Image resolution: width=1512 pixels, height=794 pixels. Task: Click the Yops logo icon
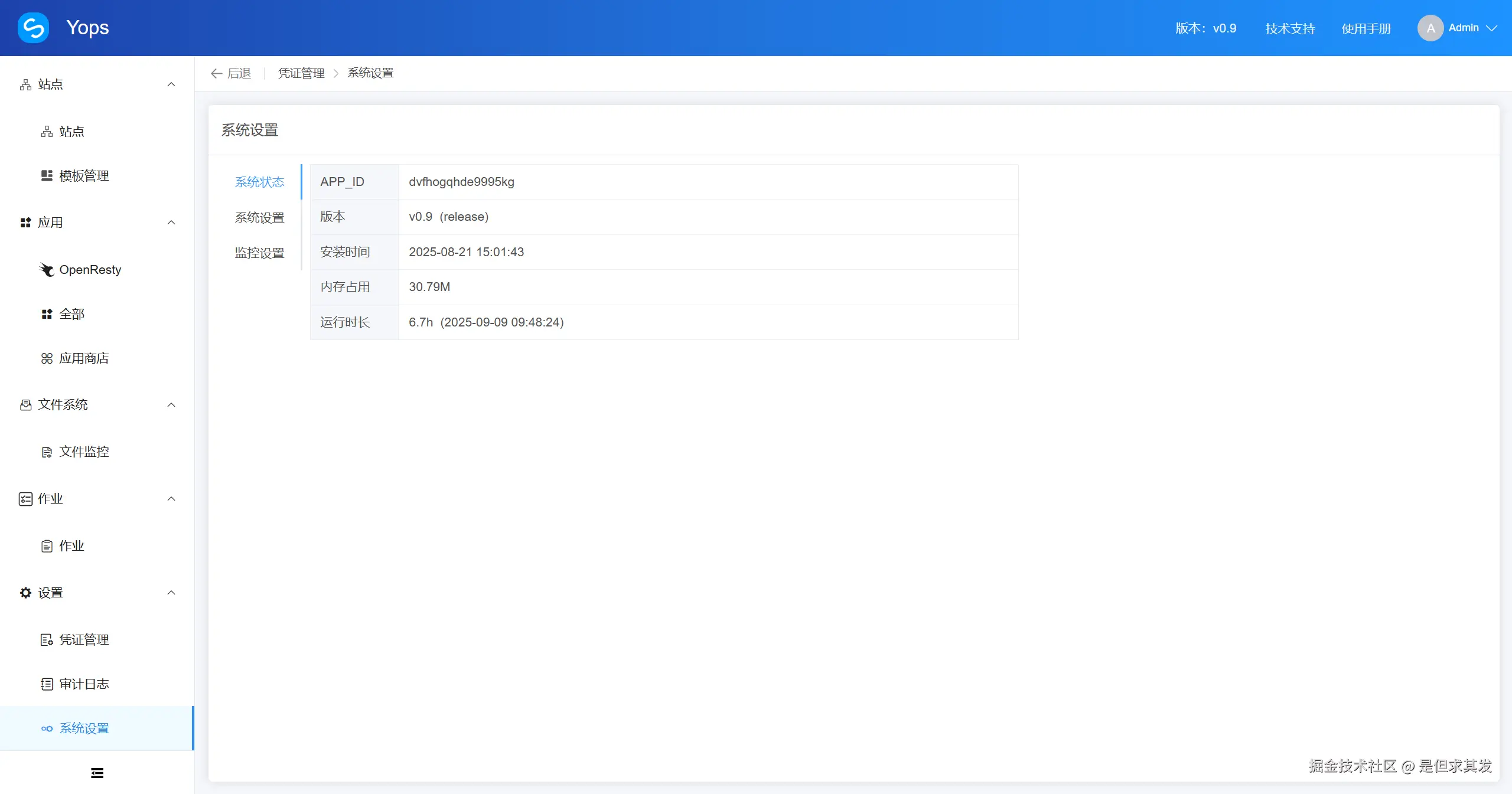pos(34,28)
